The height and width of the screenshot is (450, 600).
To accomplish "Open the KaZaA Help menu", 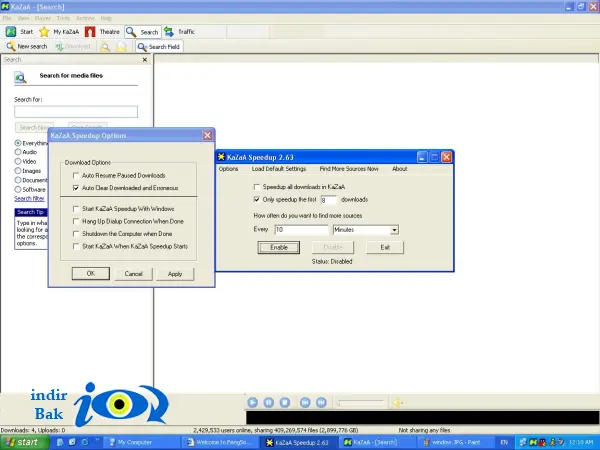I will (x=106, y=18).
